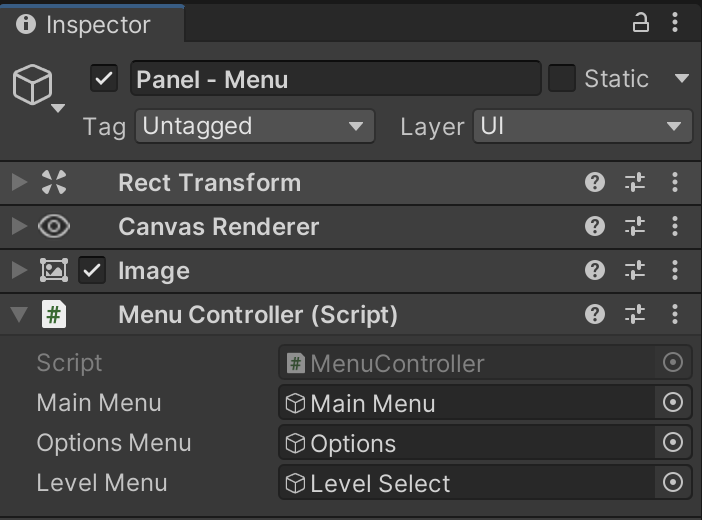
Task: Click the GameObject cube icon selector
Action: (34, 87)
